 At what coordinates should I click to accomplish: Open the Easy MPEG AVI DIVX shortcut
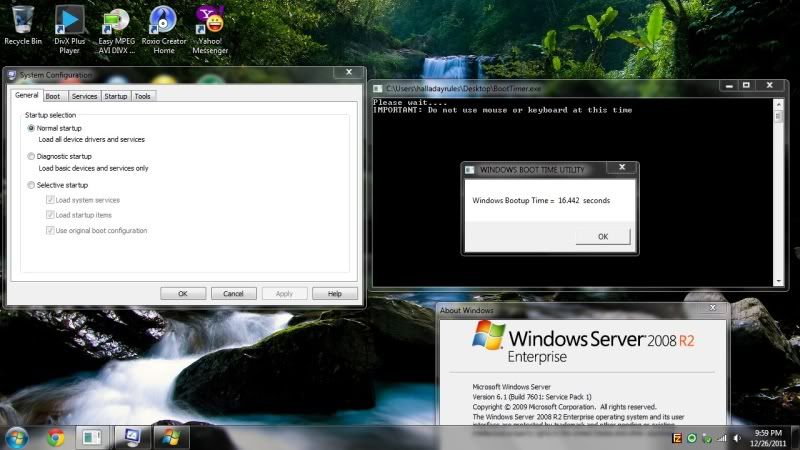pyautogui.click(x=117, y=29)
